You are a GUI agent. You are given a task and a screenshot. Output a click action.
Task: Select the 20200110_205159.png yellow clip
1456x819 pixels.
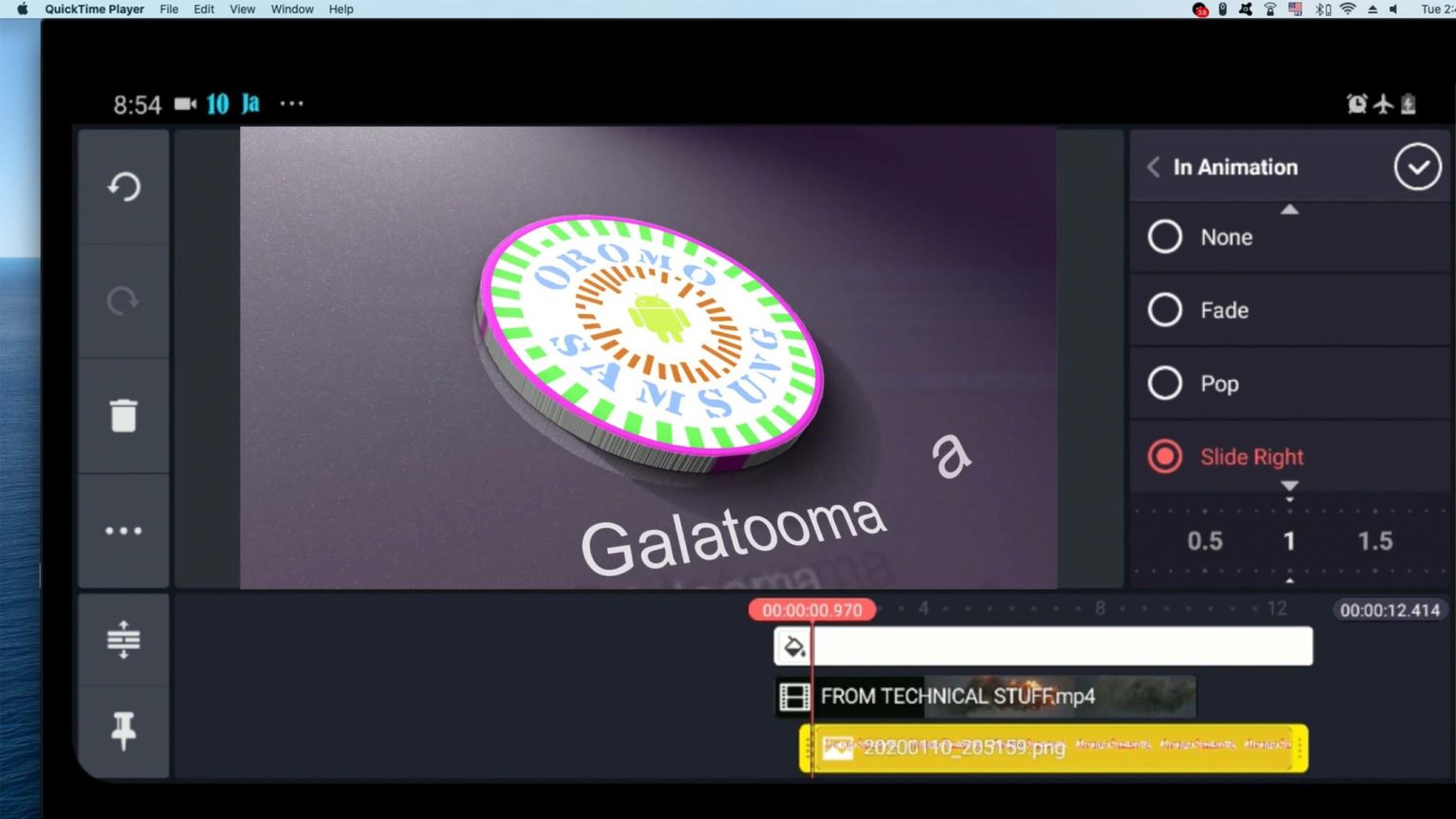point(1054,748)
